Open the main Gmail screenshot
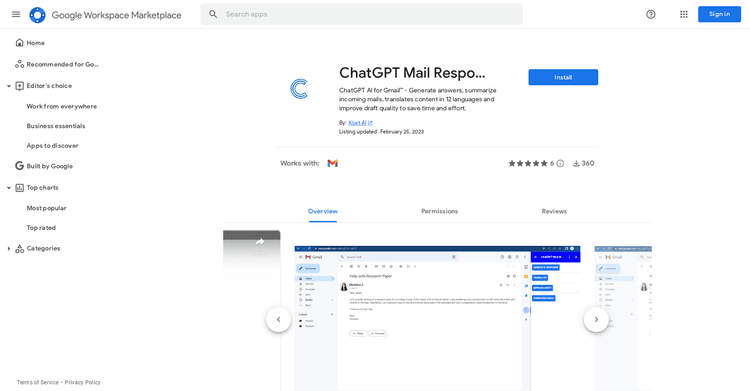This screenshot has height=391, width=750. pos(437,318)
